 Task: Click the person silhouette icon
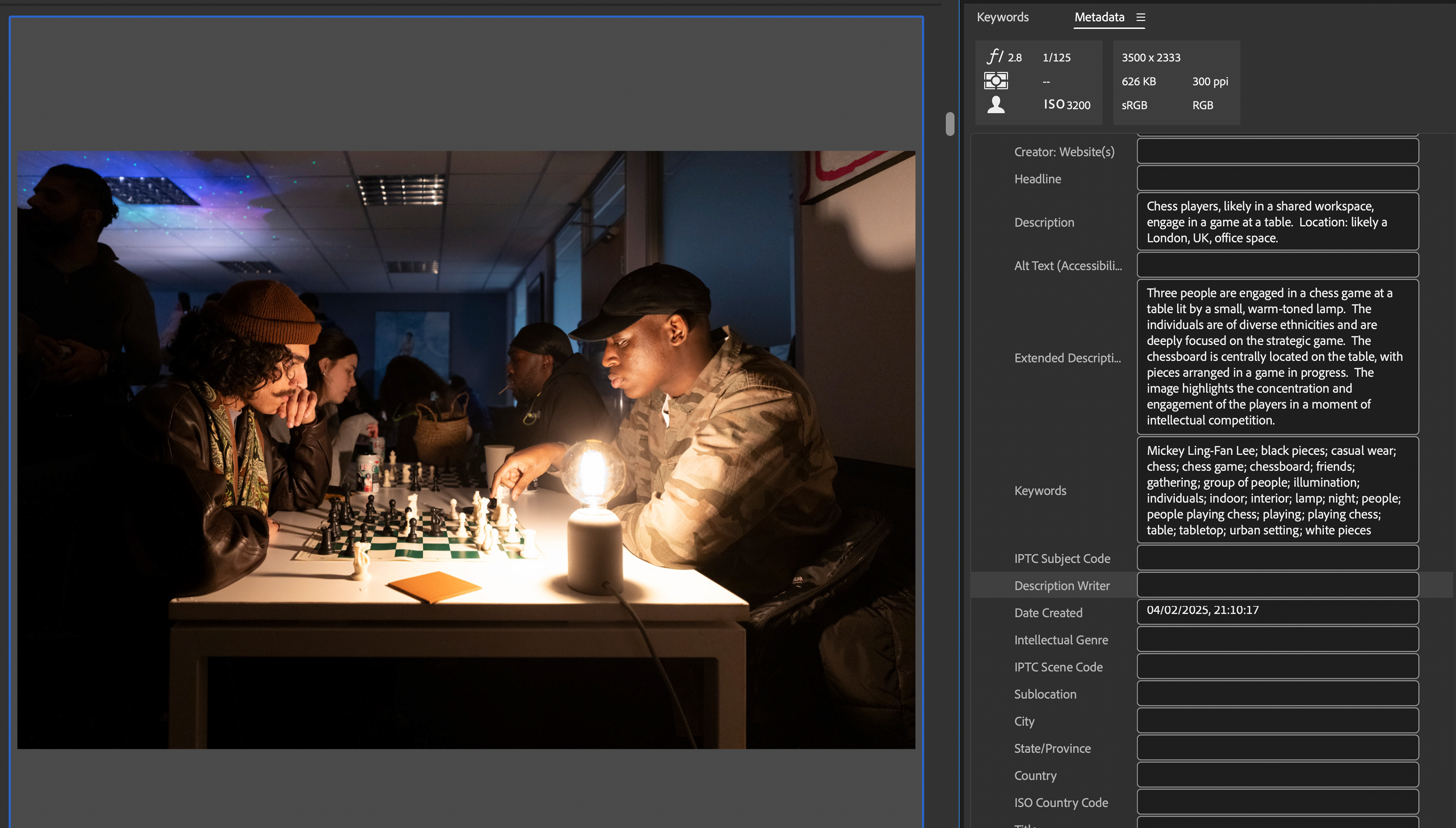[x=996, y=105]
